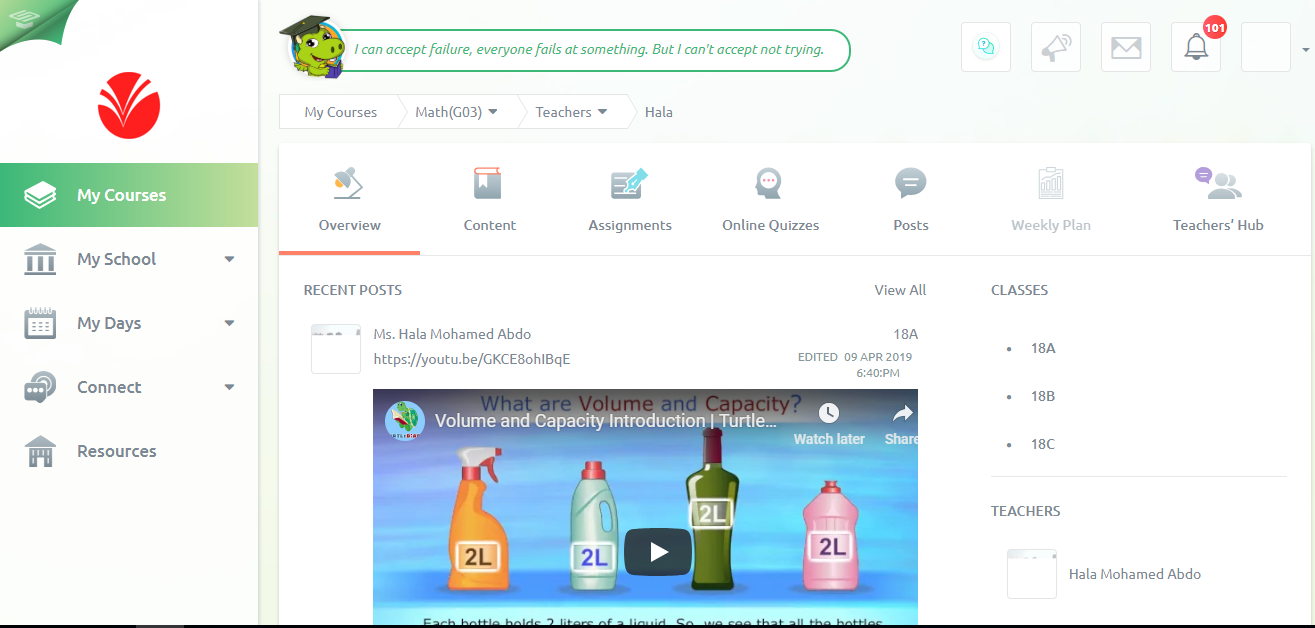Image resolution: width=1315 pixels, height=628 pixels.
Task: Open the chat bubbles icon in header
Action: coord(986,47)
